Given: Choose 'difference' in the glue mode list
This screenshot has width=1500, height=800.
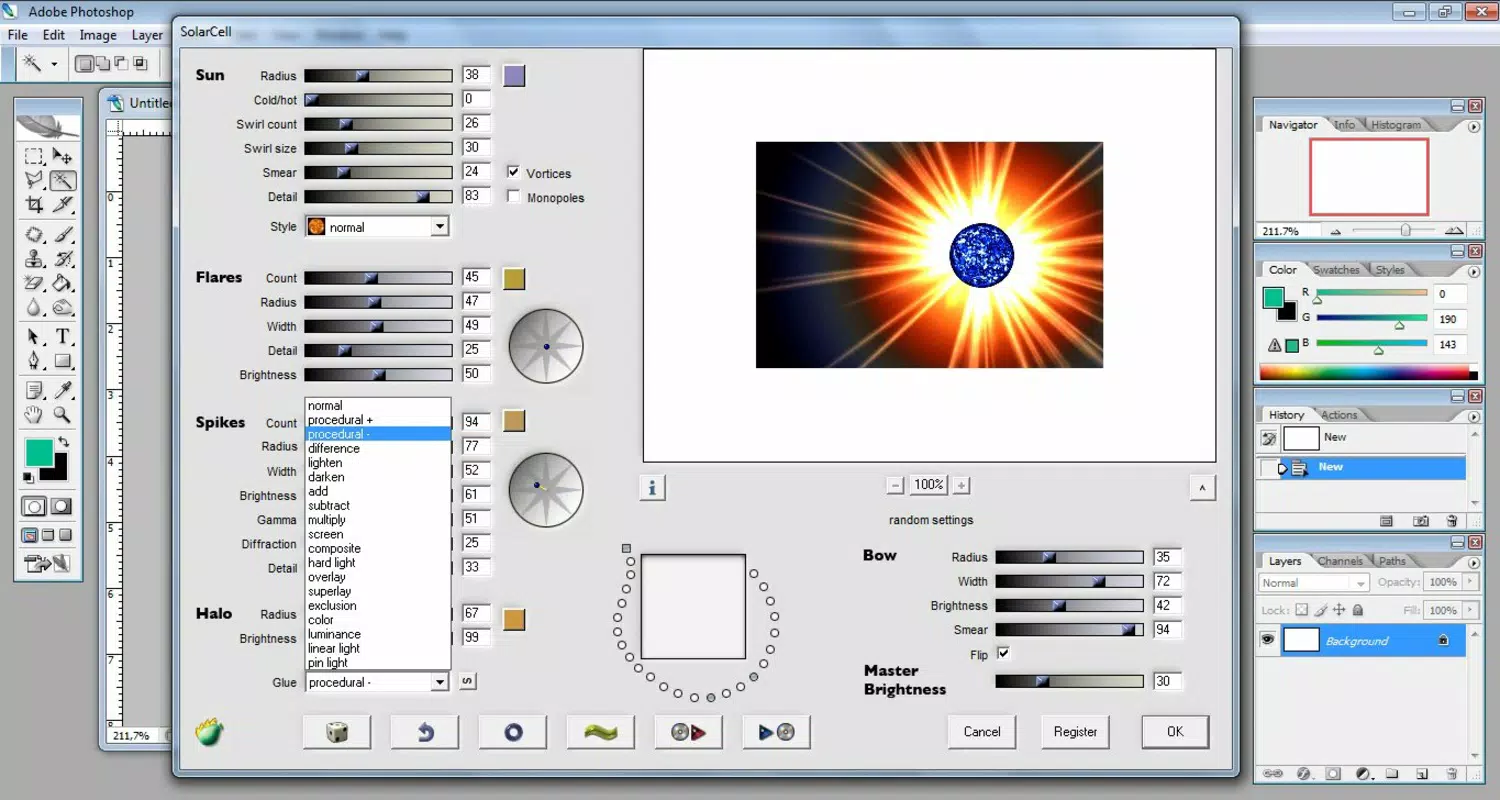Looking at the screenshot, I should (x=334, y=448).
